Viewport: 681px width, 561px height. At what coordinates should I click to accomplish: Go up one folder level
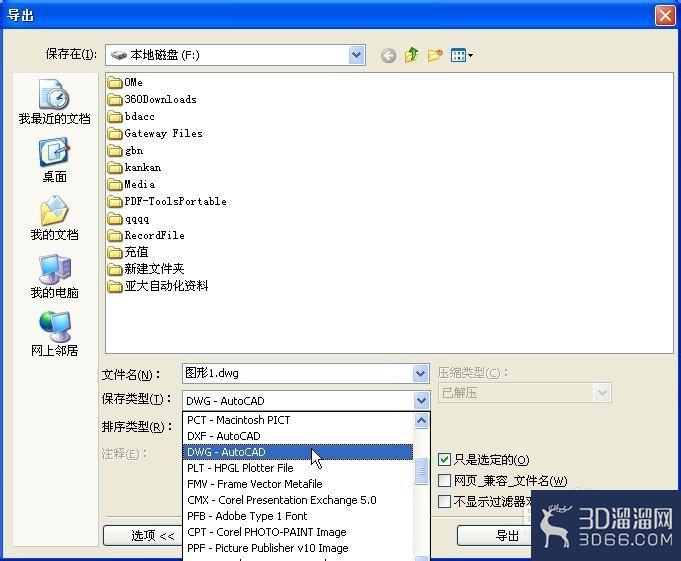pyautogui.click(x=411, y=55)
